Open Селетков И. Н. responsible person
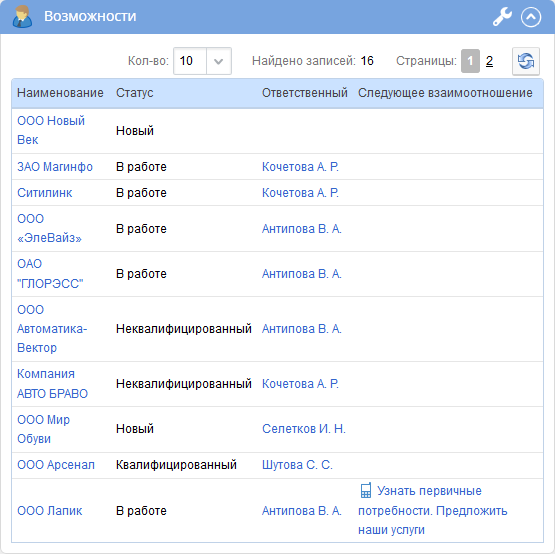The height and width of the screenshot is (554, 555). [x=304, y=429]
